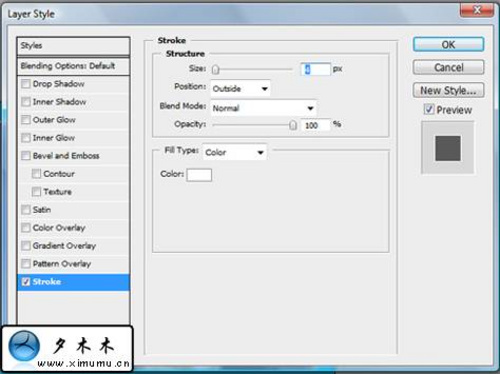Click the Opacity slider handle
The width and height of the screenshot is (500, 374).
293,125
